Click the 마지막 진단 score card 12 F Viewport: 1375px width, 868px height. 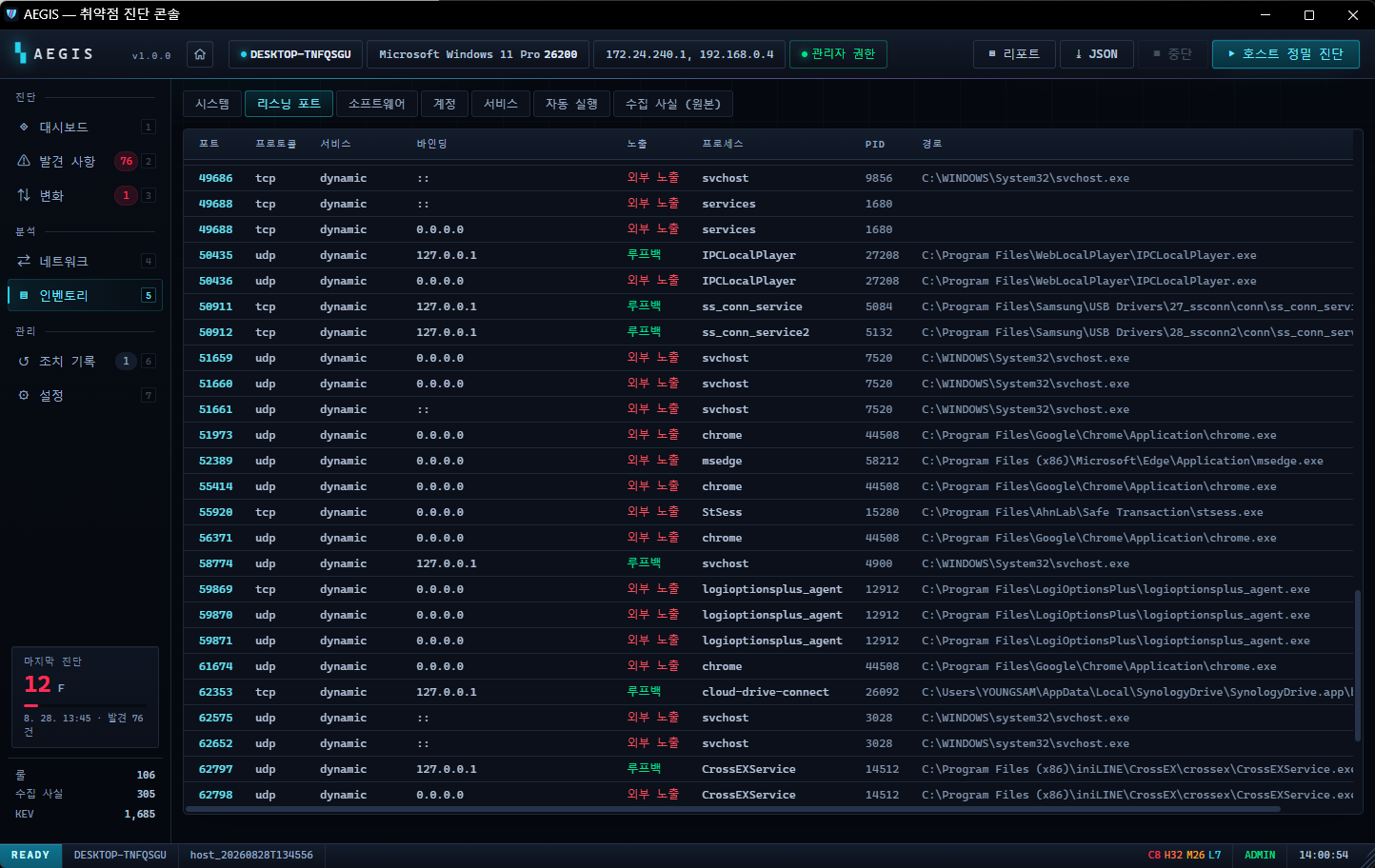pyautogui.click(x=85, y=697)
